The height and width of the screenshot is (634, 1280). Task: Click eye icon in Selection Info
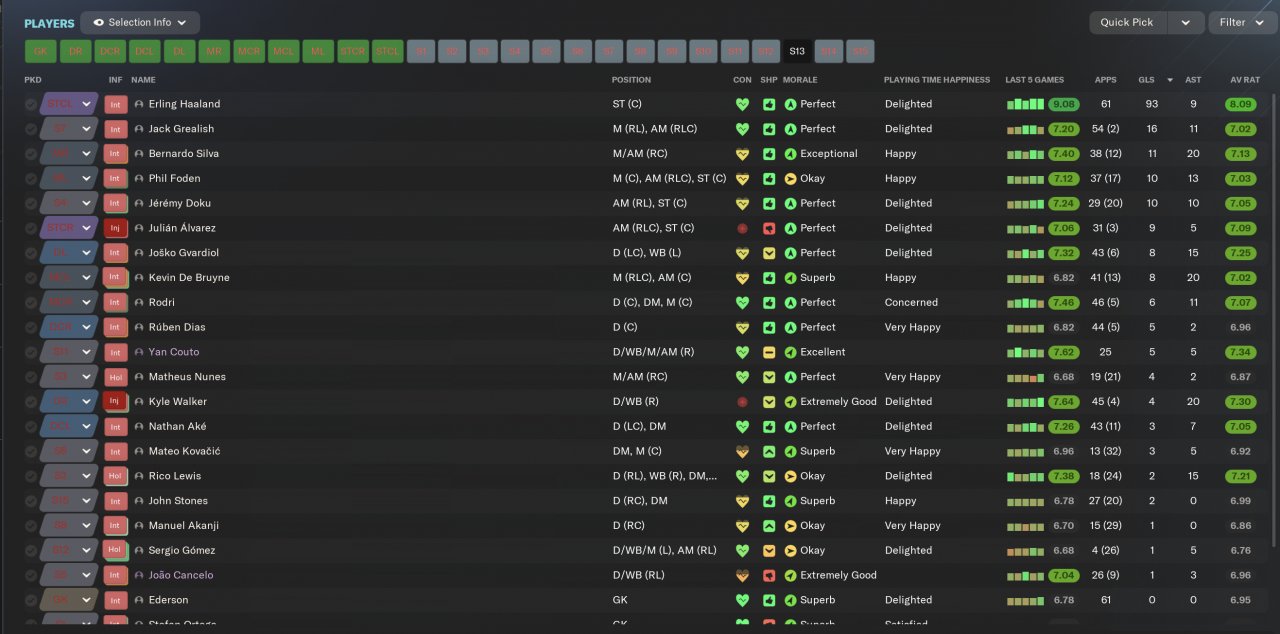click(x=98, y=22)
